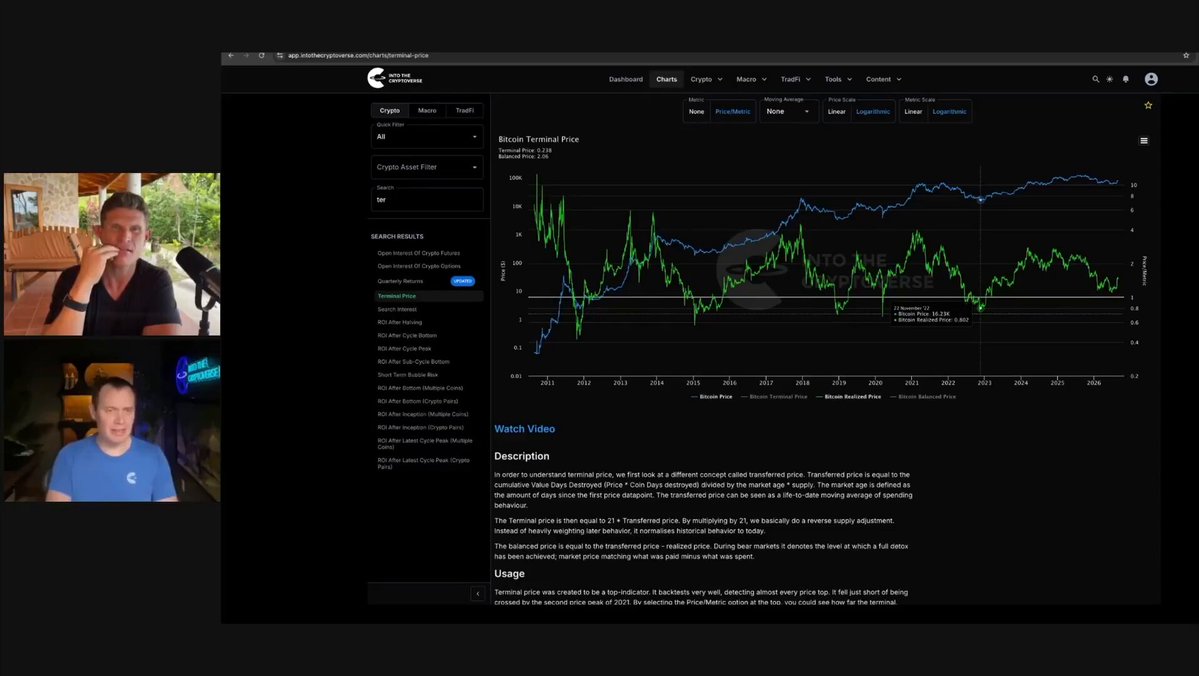This screenshot has width=1199, height=676.
Task: Click the browser forward arrow
Action: click(x=246, y=55)
